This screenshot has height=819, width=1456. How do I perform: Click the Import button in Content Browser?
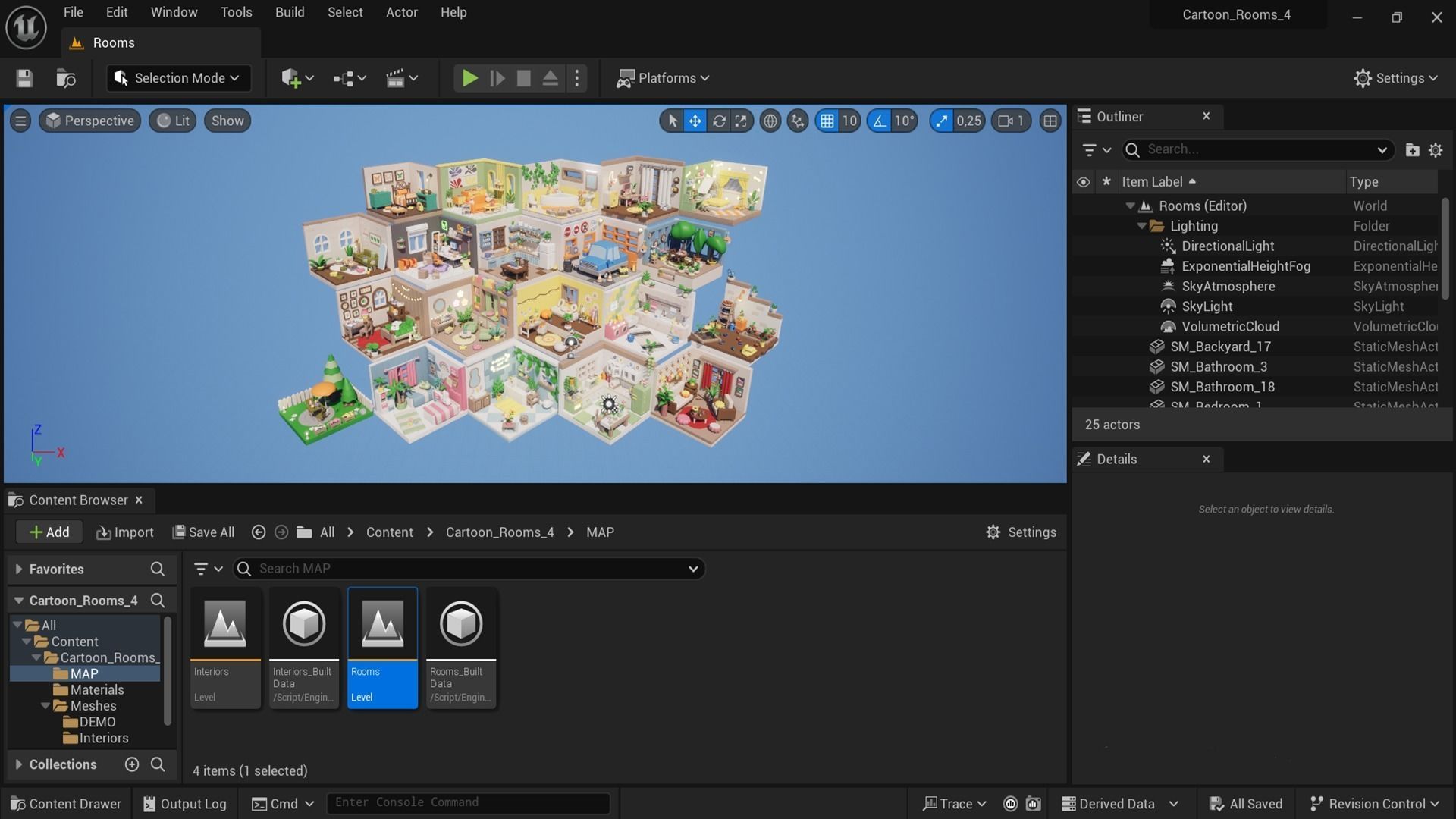point(125,532)
